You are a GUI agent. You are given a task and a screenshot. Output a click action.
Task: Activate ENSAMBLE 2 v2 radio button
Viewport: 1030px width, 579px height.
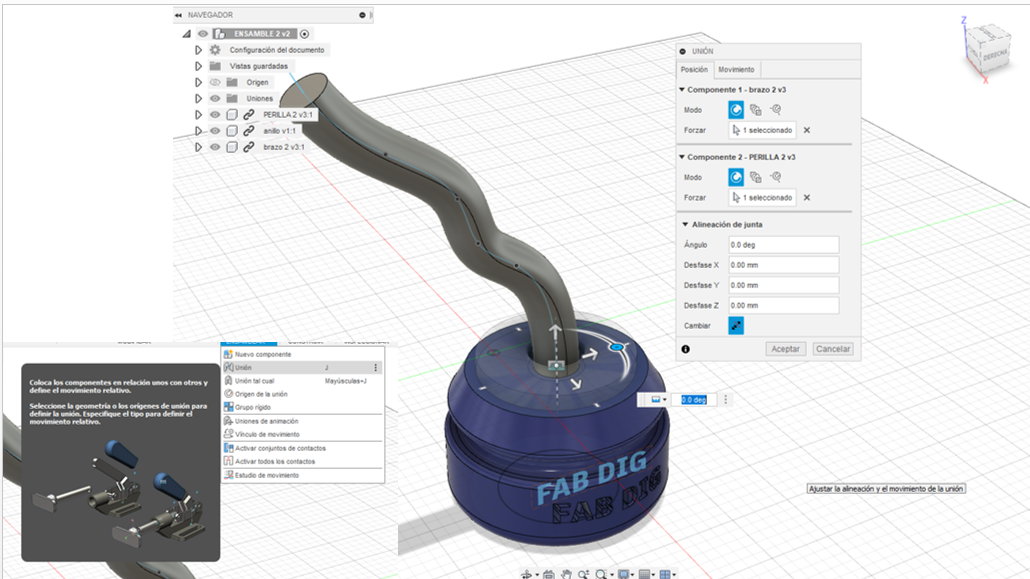click(x=304, y=34)
